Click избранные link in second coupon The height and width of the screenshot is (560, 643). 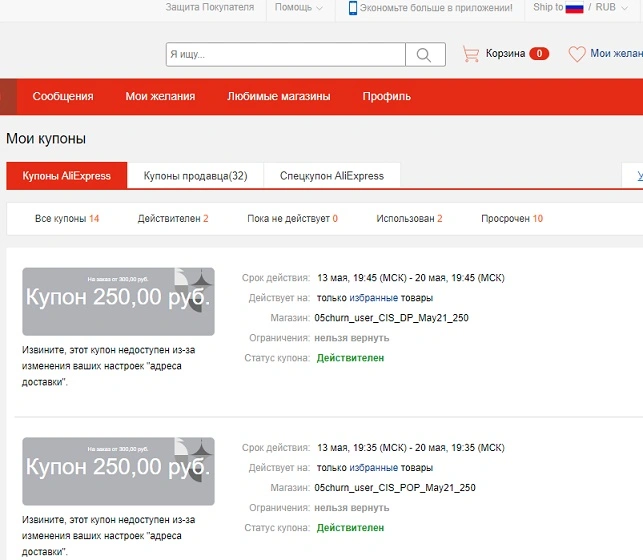(x=374, y=467)
